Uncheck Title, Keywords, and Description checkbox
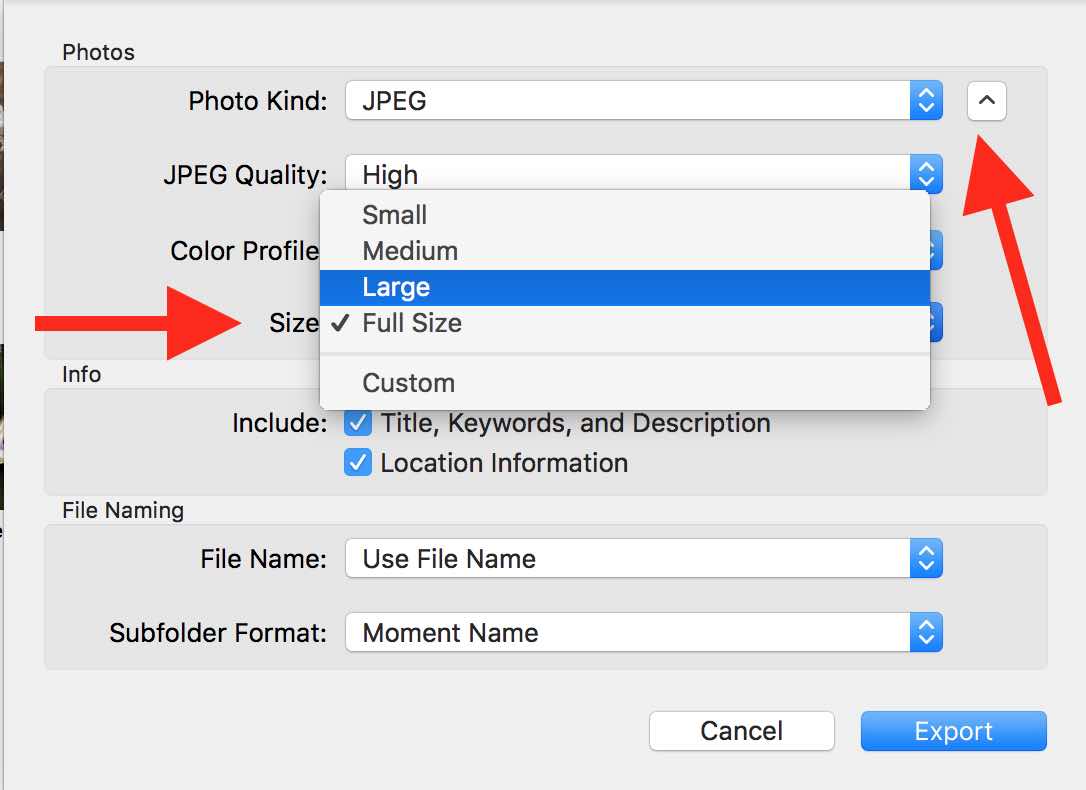This screenshot has width=1086, height=790. tap(358, 423)
